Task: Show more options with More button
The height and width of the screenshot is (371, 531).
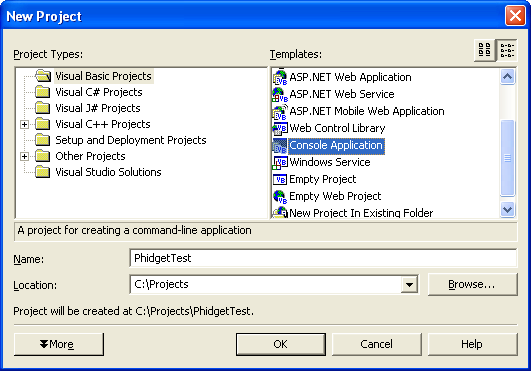Action: point(59,344)
